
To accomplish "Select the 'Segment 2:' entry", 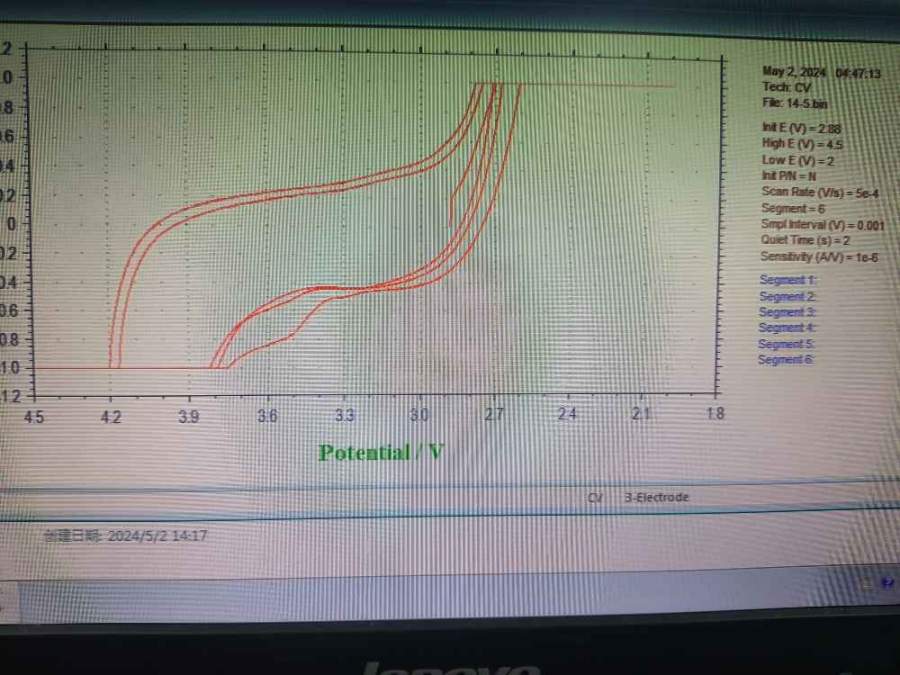I will click(787, 296).
